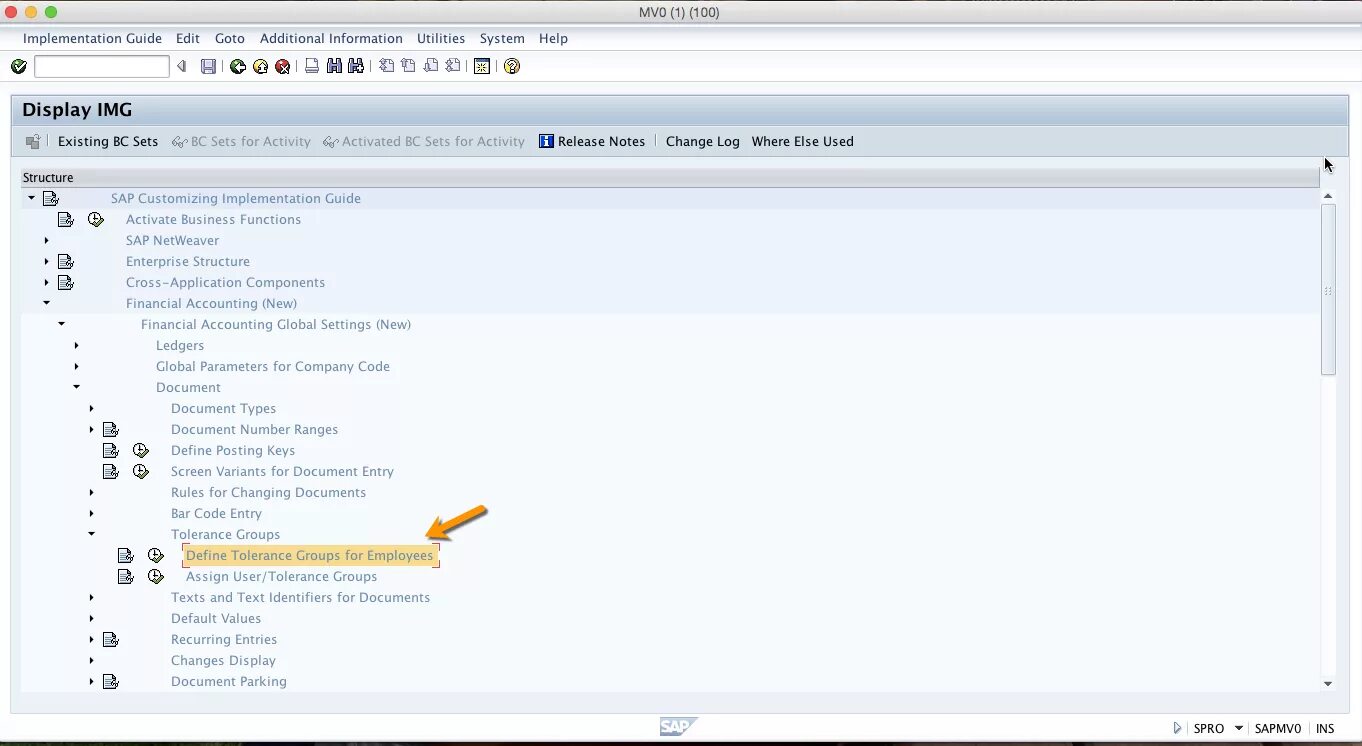1362x746 pixels.
Task: Execute clock icon for Define Tolerance Groups for Employees
Action: pyautogui.click(x=156, y=556)
